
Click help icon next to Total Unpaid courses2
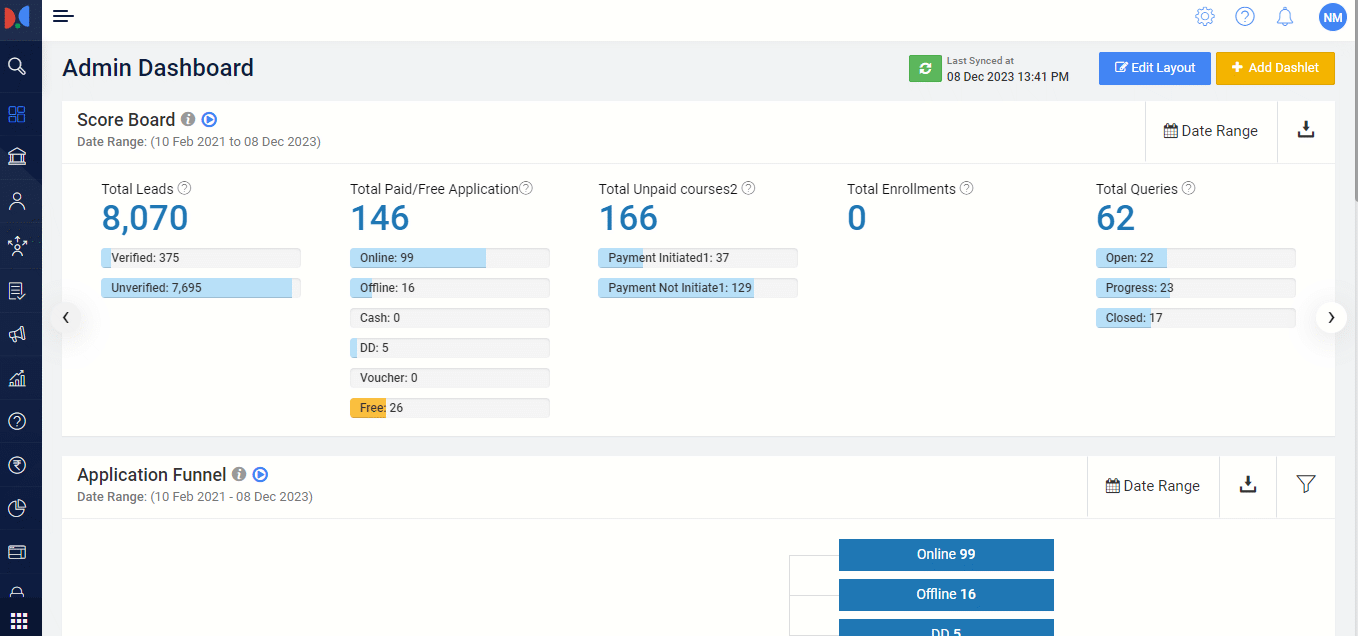tap(748, 188)
